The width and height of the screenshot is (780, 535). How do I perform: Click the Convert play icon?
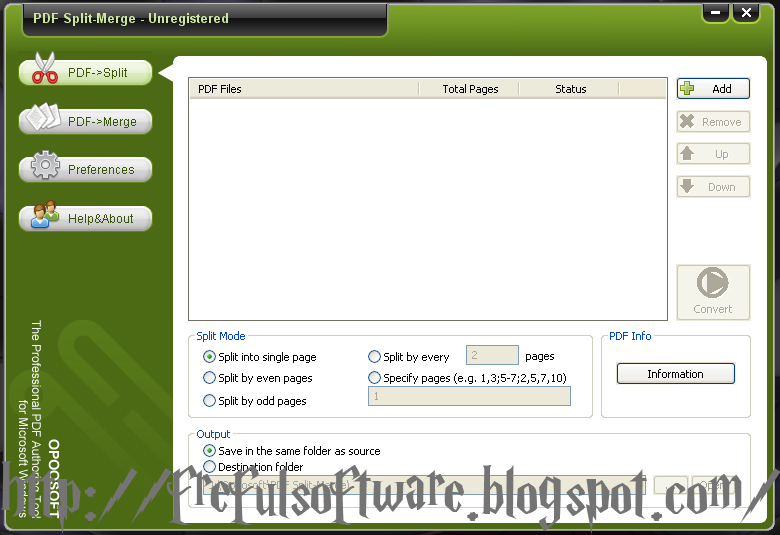tap(712, 283)
